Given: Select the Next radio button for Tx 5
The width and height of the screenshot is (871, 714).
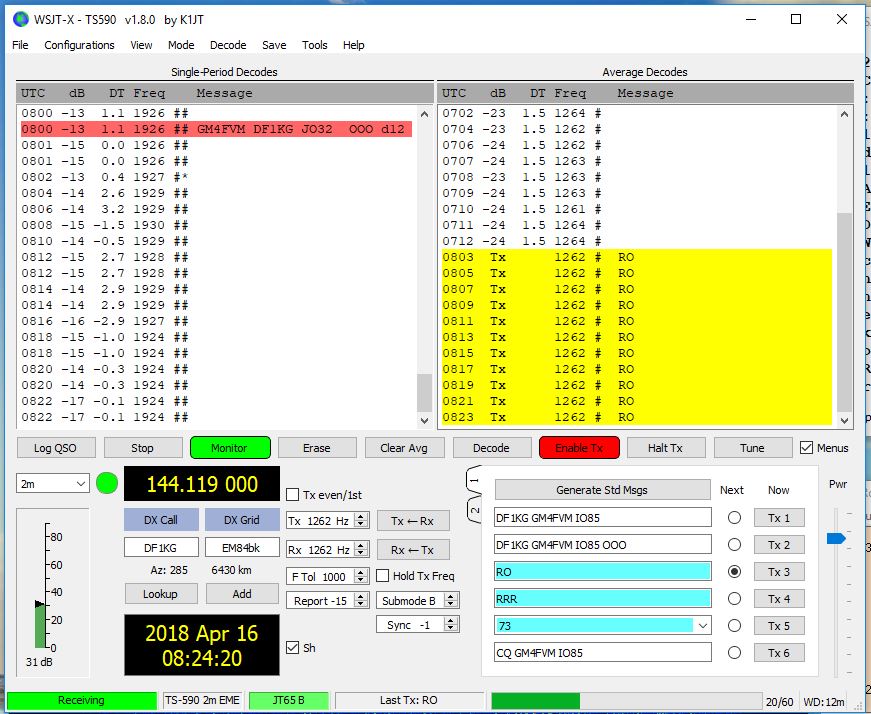Looking at the screenshot, I should click(734, 626).
